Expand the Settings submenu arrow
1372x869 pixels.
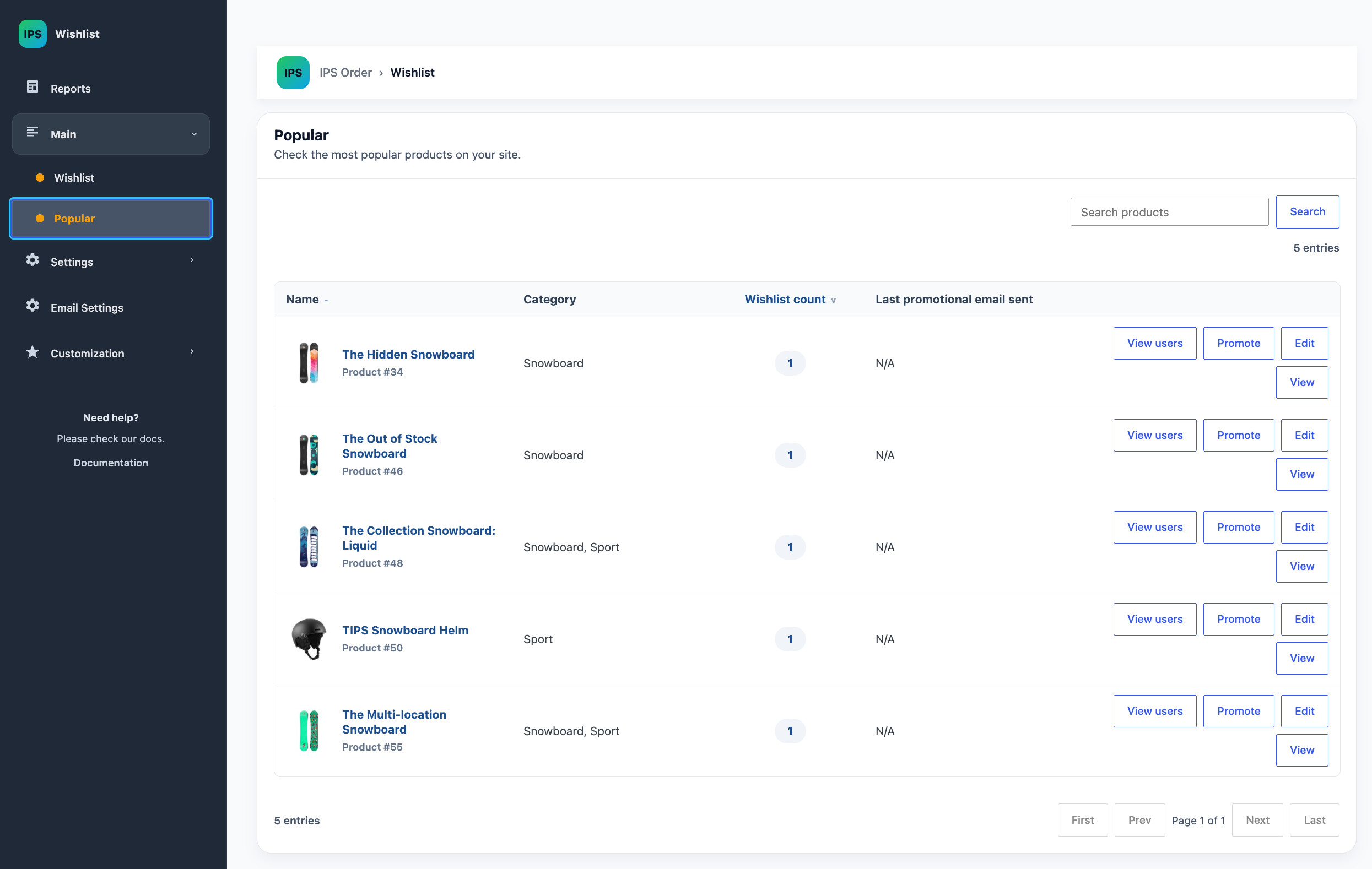[x=192, y=260]
